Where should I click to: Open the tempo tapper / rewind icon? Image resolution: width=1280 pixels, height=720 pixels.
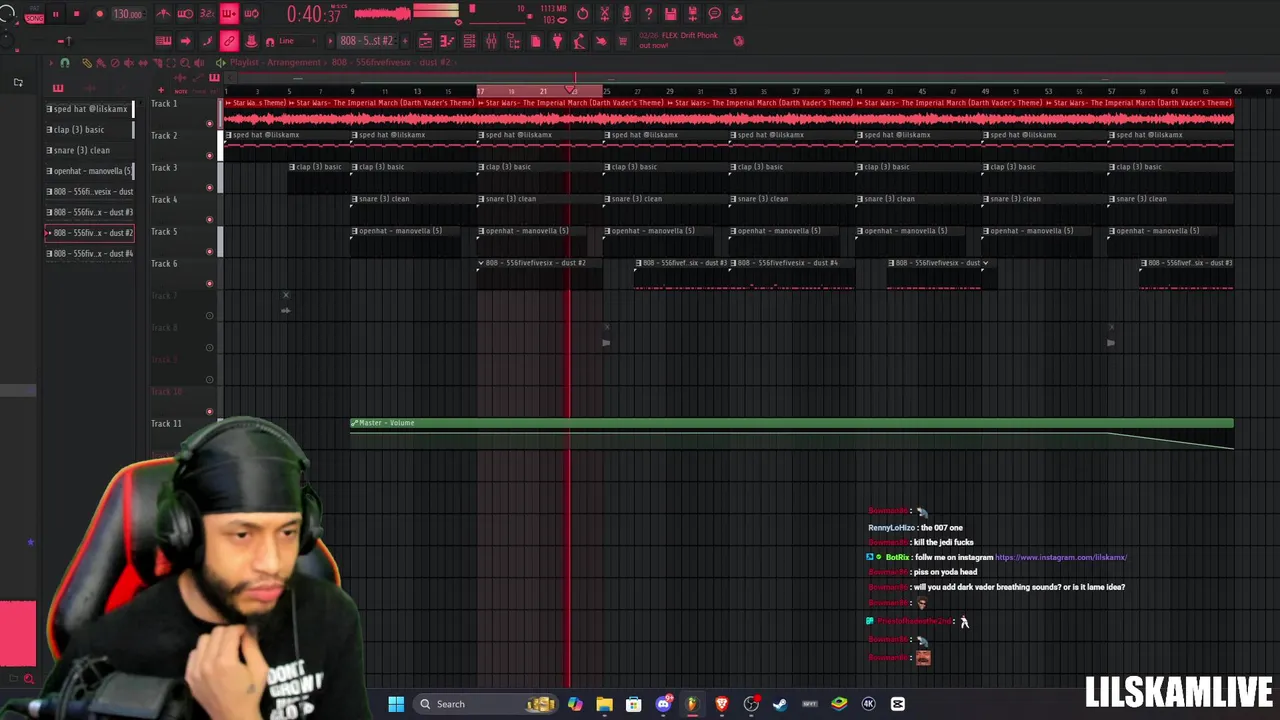pyautogui.click(x=583, y=14)
